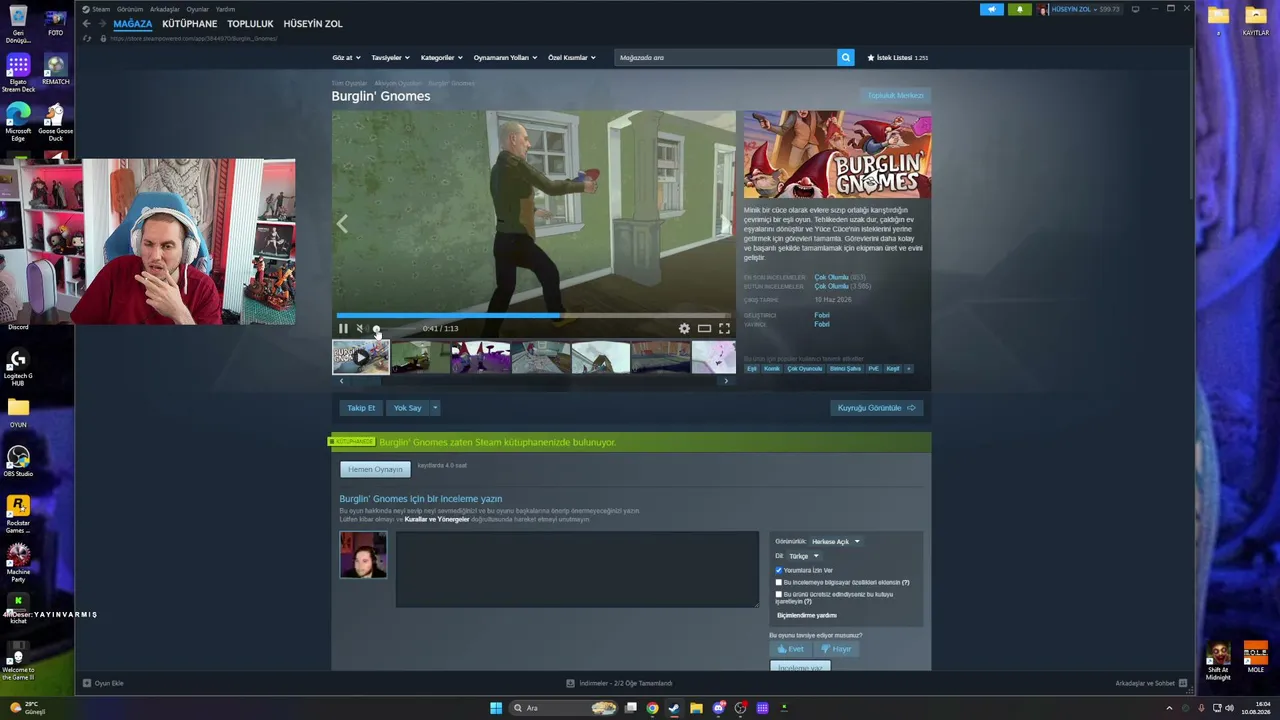Viewport: 1280px width, 720px height.
Task: Switch the trailer to theater mode
Action: click(x=704, y=328)
